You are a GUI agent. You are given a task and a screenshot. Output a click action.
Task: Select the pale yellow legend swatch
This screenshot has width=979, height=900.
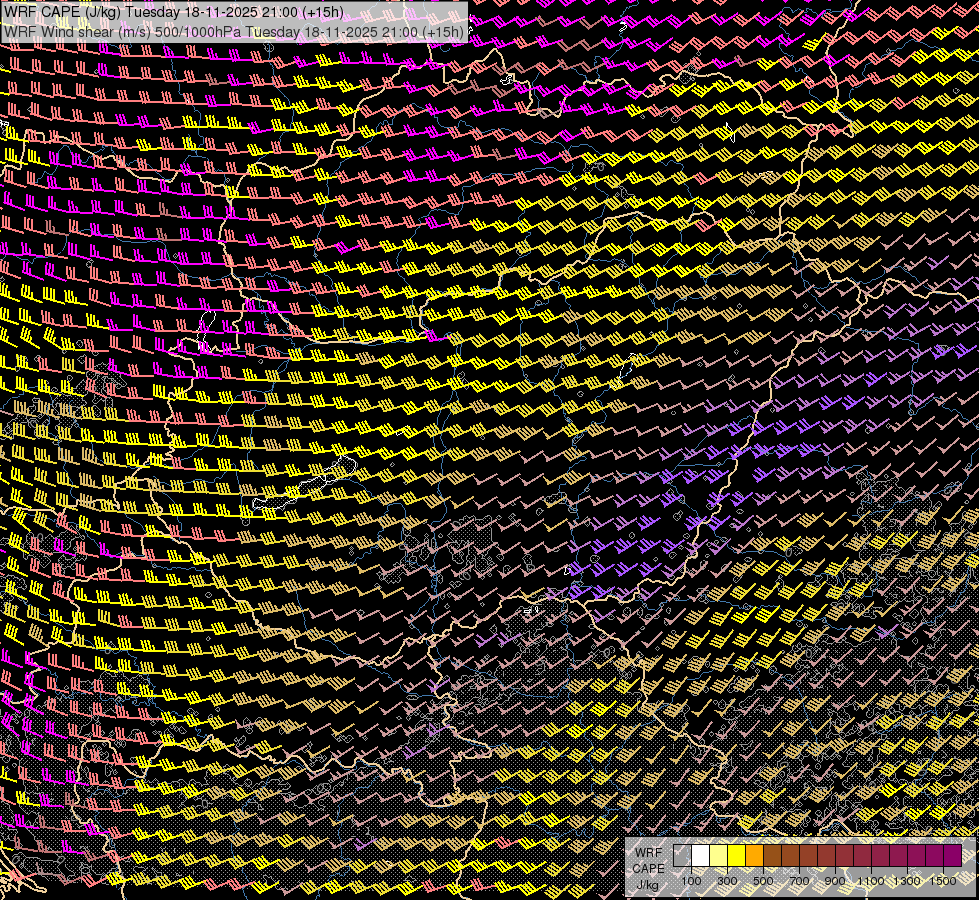719,856
